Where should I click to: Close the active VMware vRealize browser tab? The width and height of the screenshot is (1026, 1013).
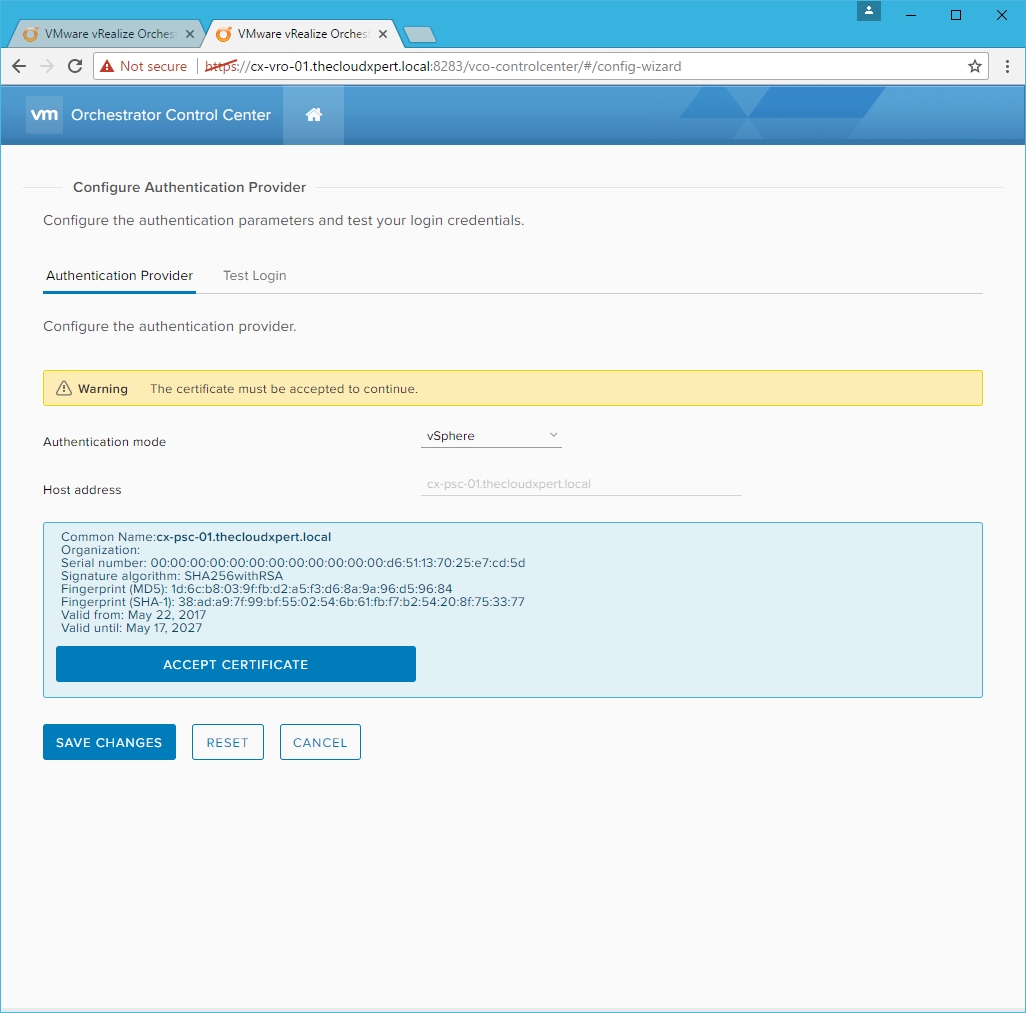tap(383, 34)
